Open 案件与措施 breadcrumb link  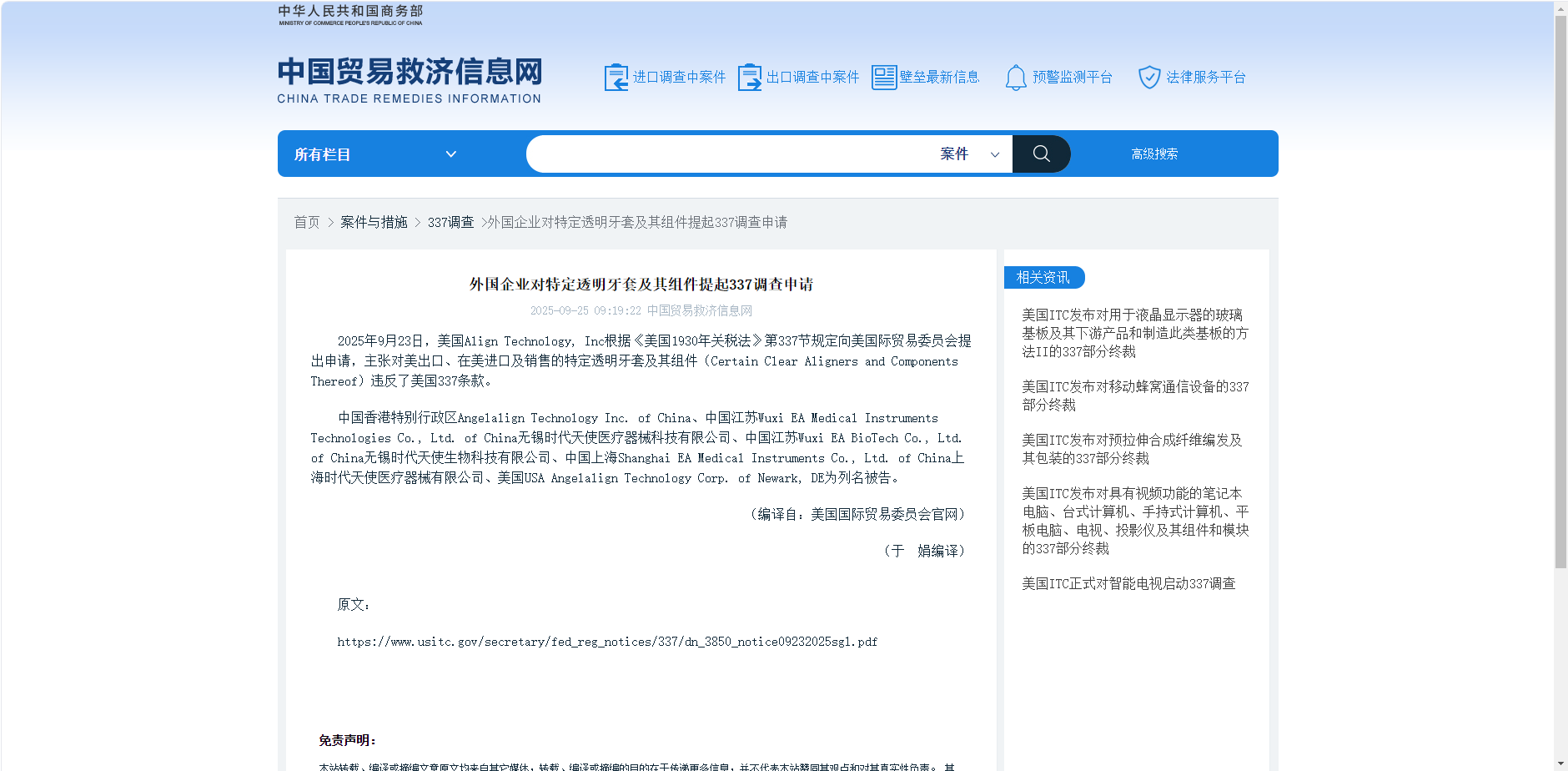[x=374, y=222]
